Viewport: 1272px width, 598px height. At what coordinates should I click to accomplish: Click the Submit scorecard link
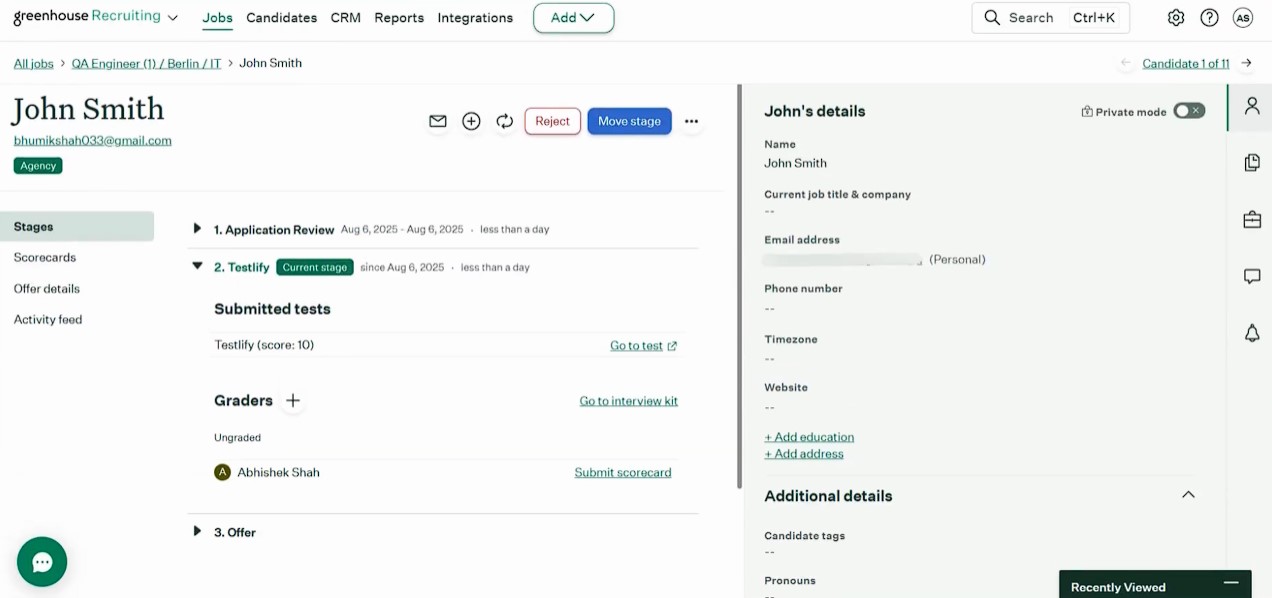[x=623, y=472]
